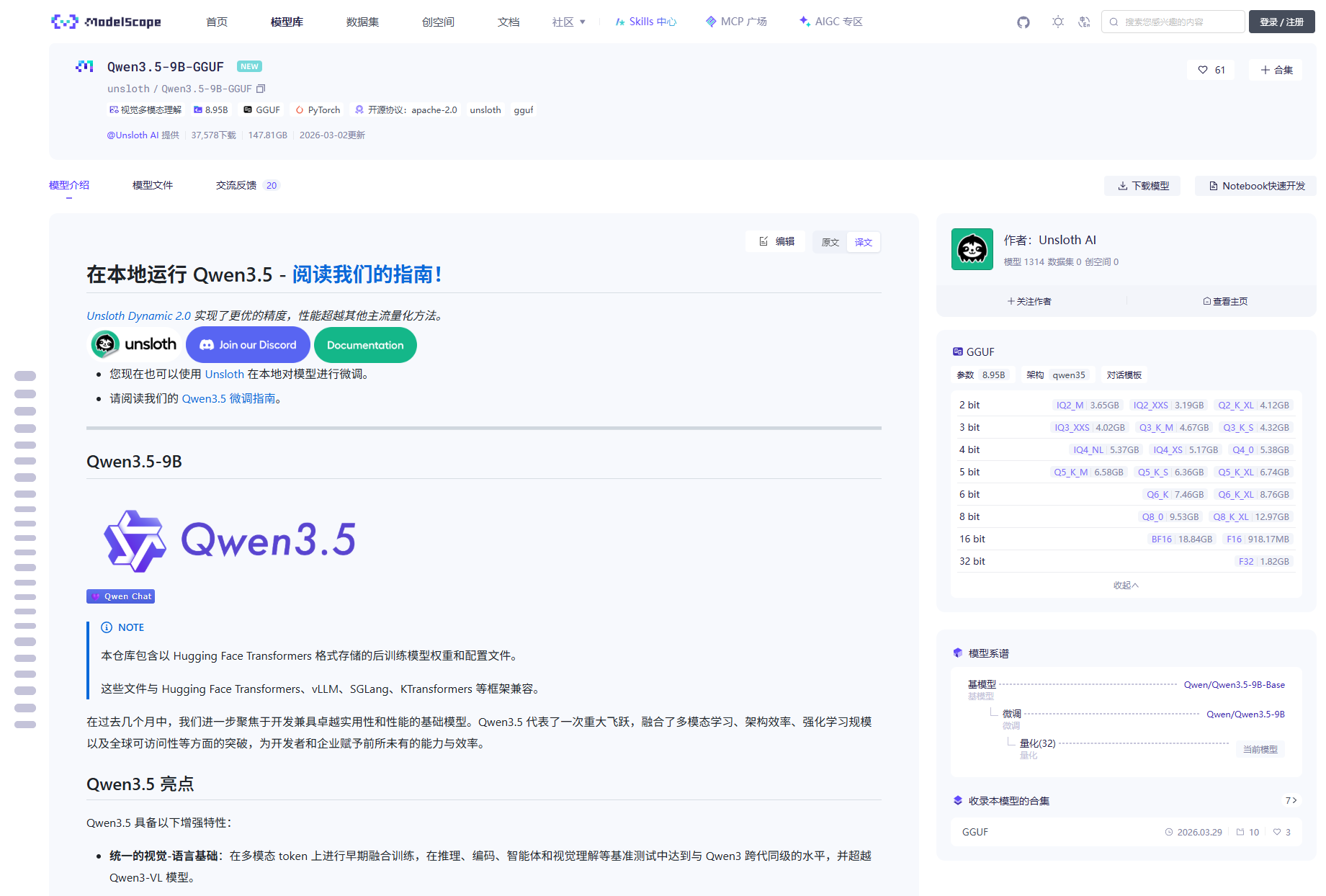This screenshot has width=1326, height=896.
Task: Toggle the light/dark theme sun icon
Action: coord(1057,22)
